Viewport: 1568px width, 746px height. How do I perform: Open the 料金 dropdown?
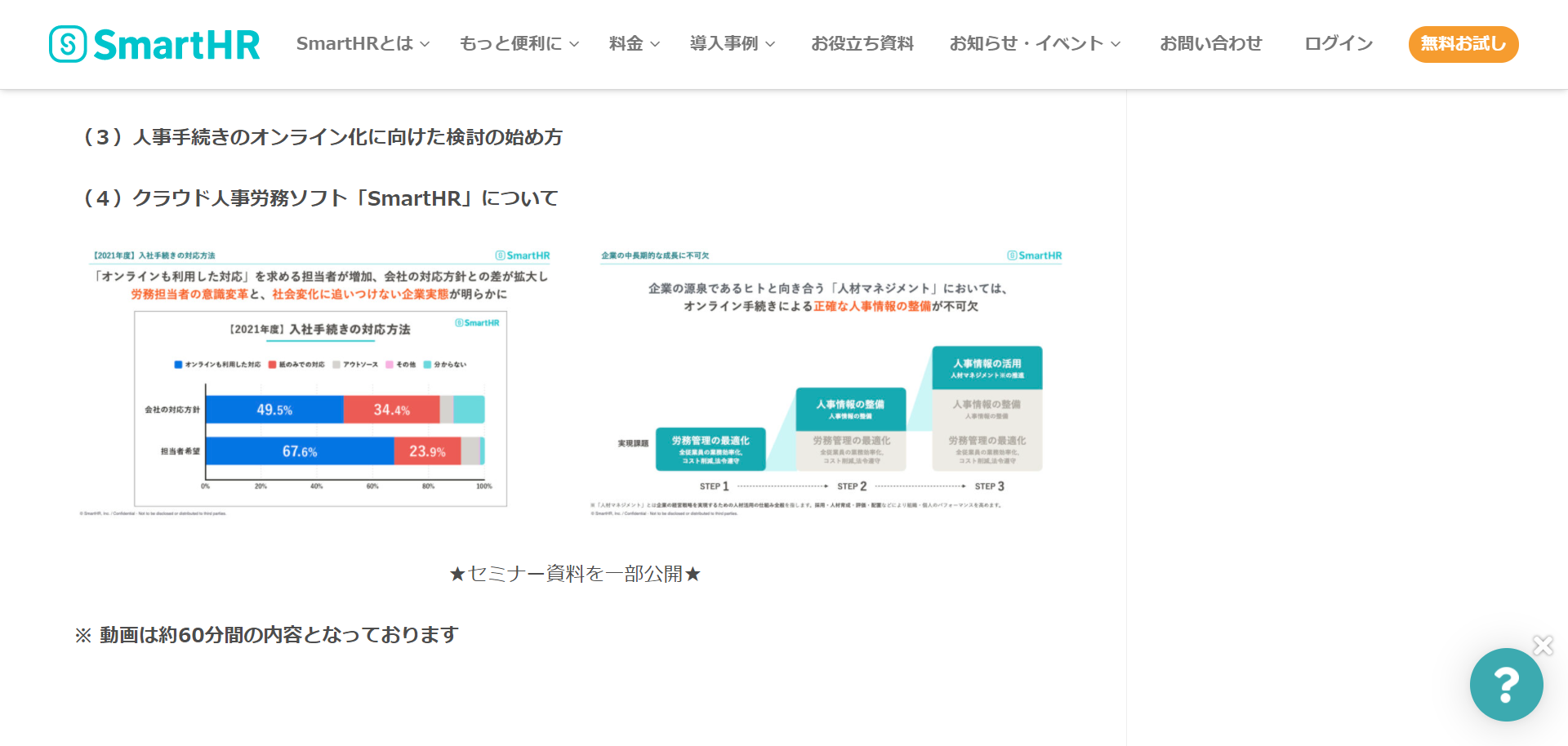coord(635,44)
